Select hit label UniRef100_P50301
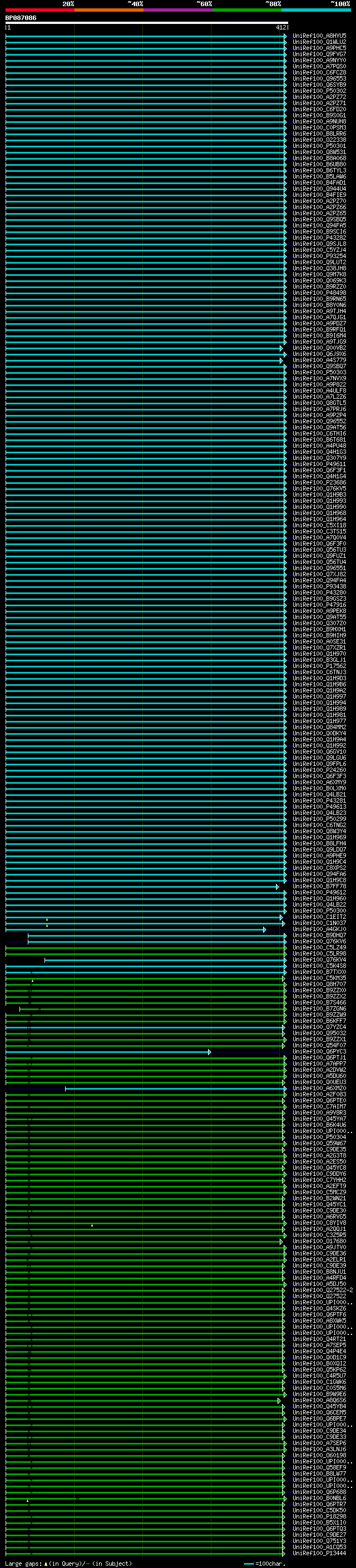The image size is (356, 1568). pos(319,146)
